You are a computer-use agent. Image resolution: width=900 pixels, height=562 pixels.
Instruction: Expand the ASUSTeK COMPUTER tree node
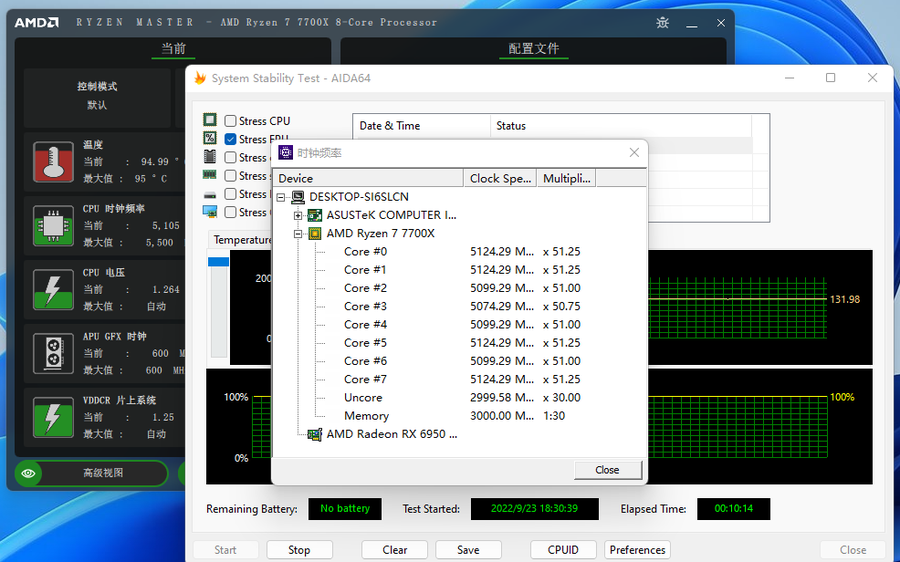point(298,215)
